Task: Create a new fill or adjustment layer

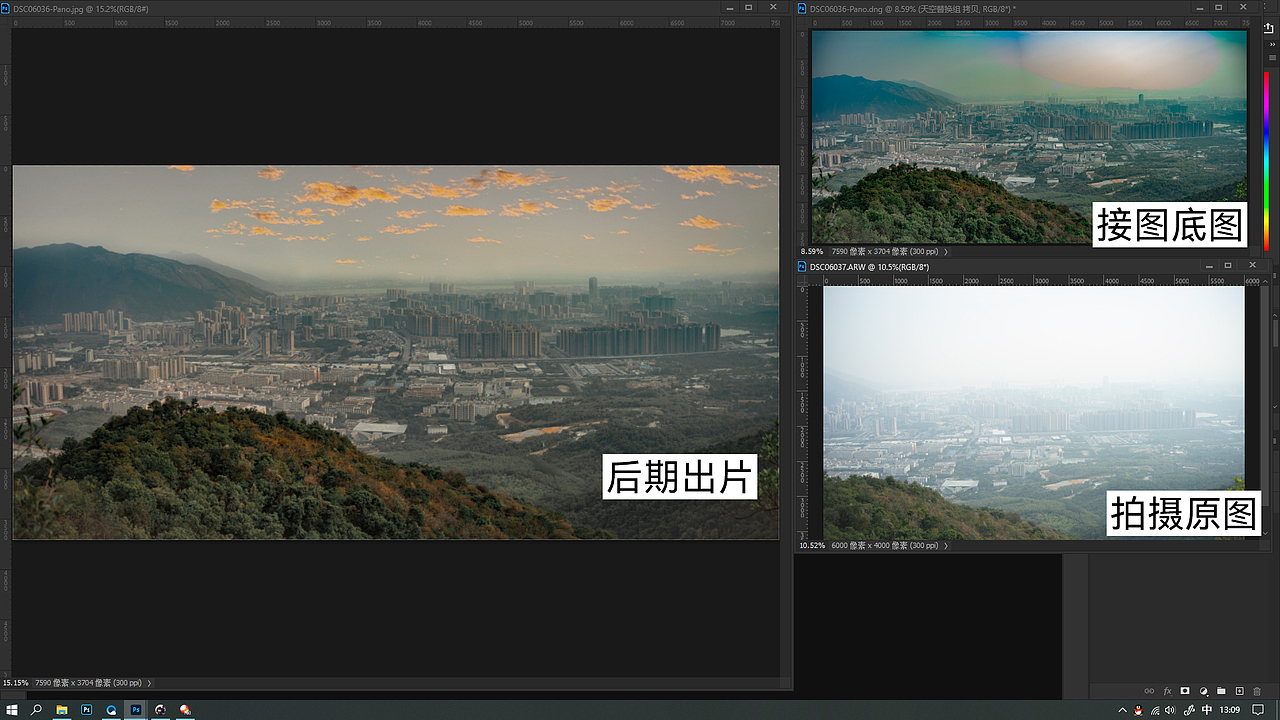Action: pyautogui.click(x=1203, y=691)
